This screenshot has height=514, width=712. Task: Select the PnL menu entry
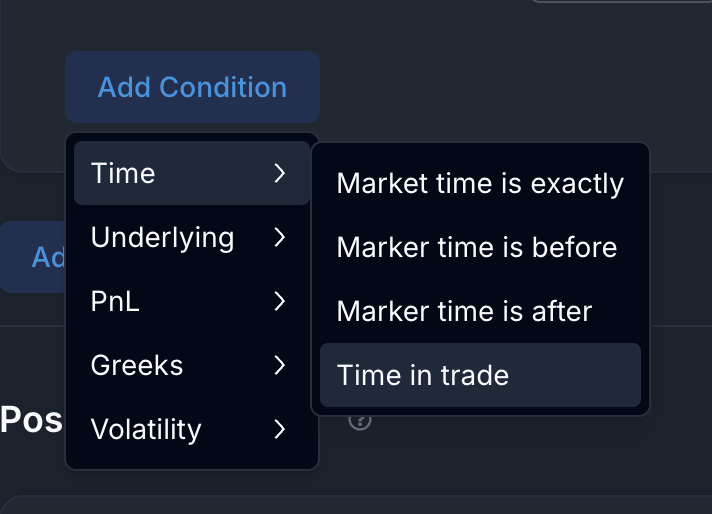(x=115, y=302)
